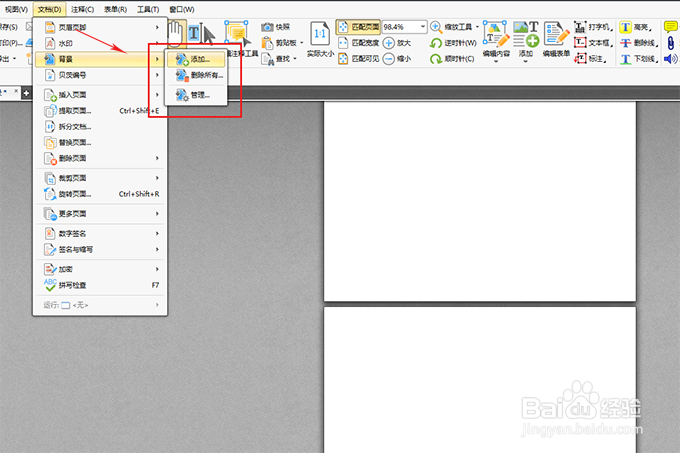Choose 提取页面... from the document menu
Viewport: 680px width, 453px height.
[x=100, y=111]
